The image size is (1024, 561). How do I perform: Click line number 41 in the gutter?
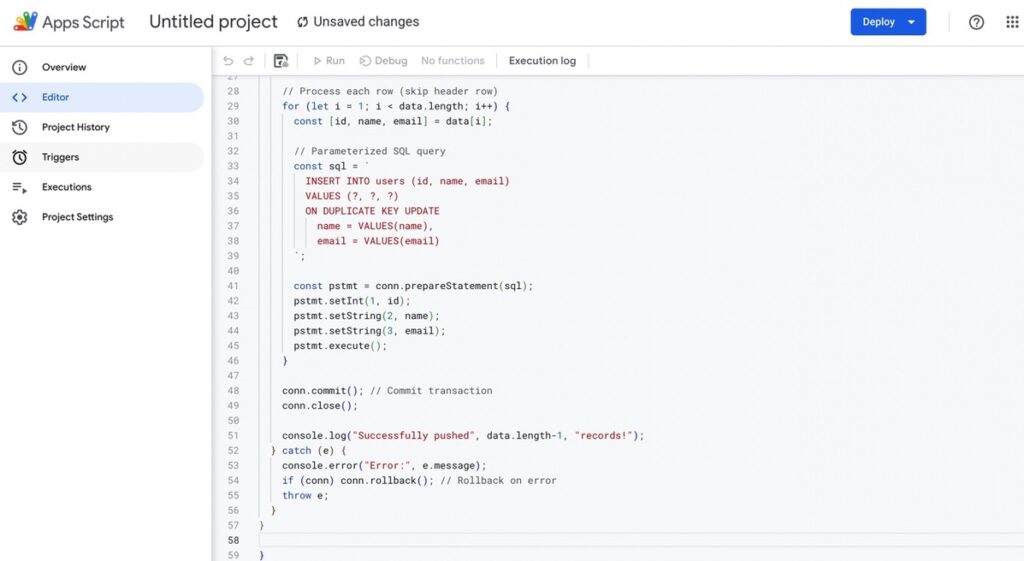[233, 286]
